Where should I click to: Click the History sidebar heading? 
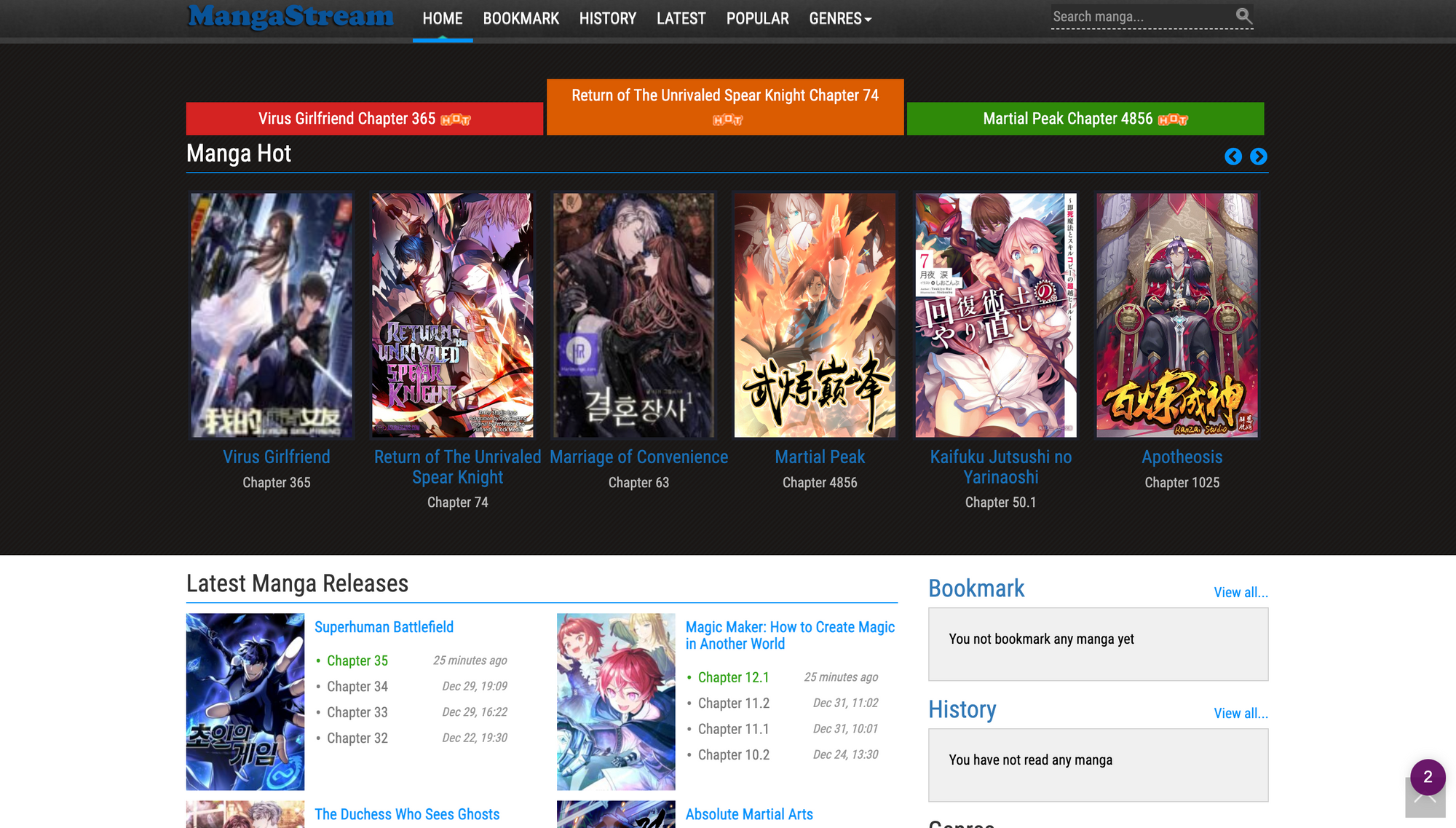click(x=962, y=709)
